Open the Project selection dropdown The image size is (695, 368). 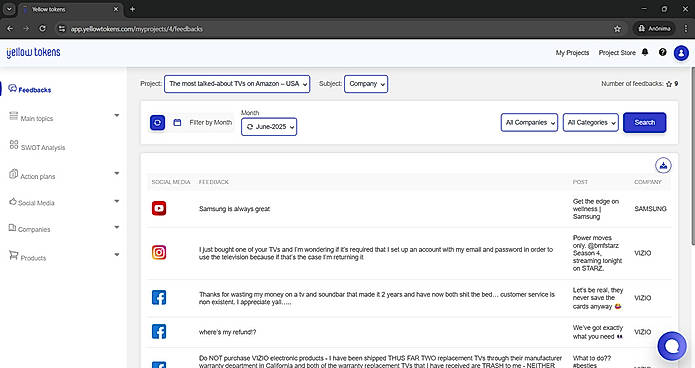click(237, 84)
